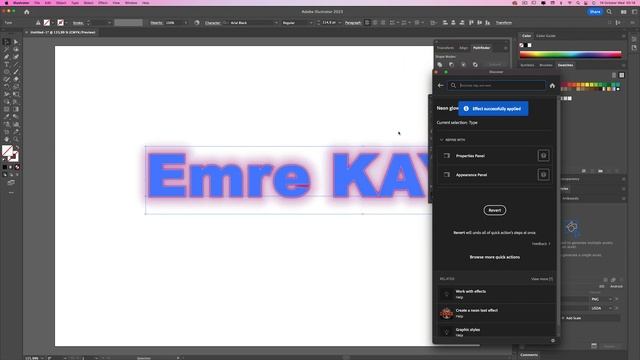This screenshot has height=360, width=640.
Task: Open the Illustrator app menu
Action: 21,3
